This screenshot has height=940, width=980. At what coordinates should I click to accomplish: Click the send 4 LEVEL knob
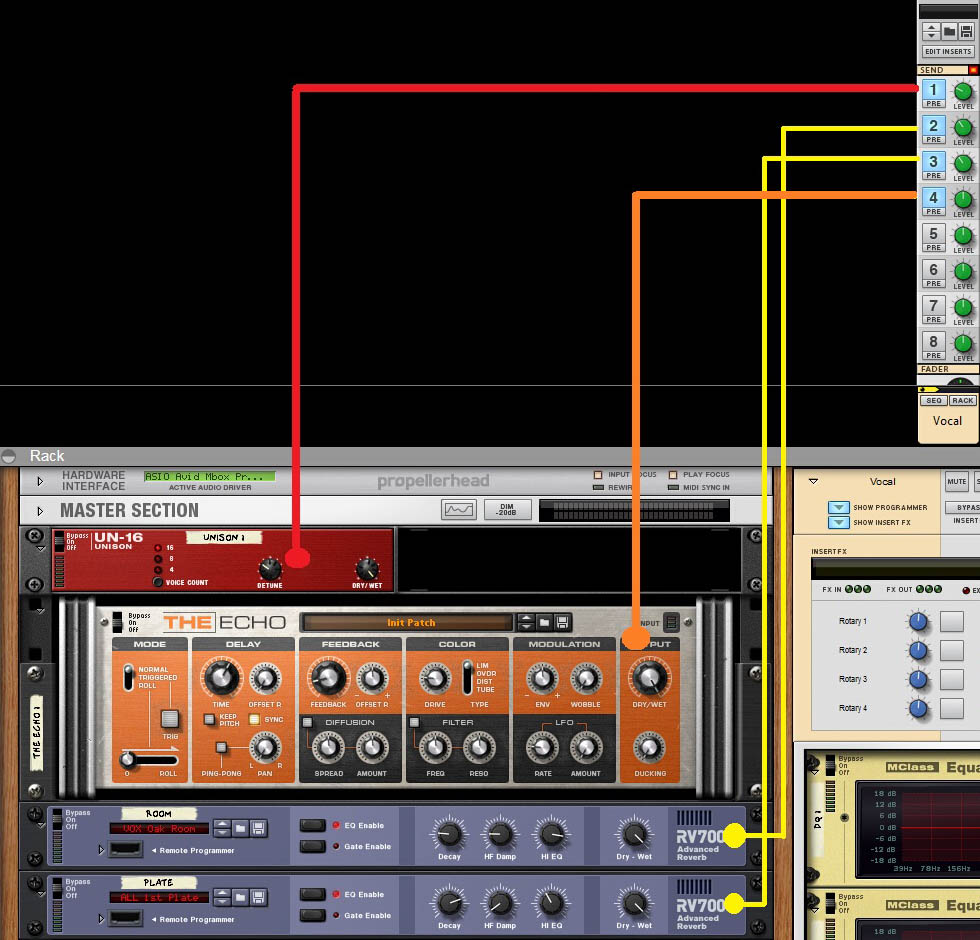tap(963, 199)
